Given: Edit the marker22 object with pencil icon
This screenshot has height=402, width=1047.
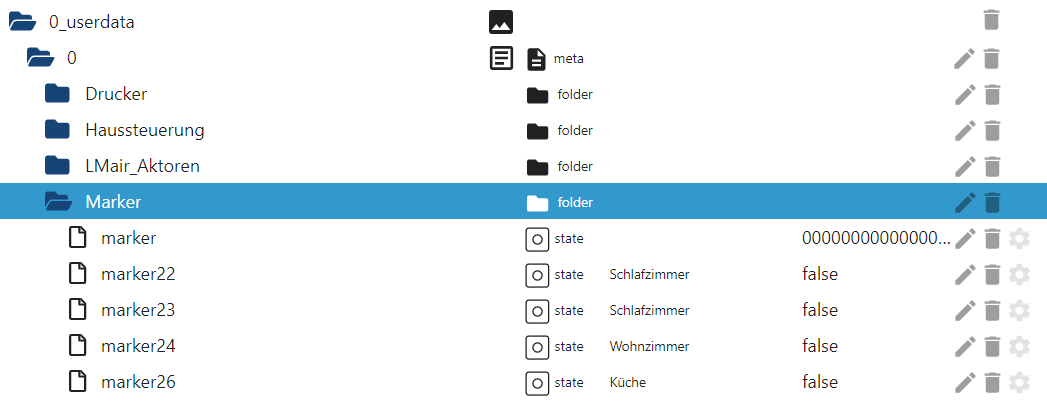Looking at the screenshot, I should [965, 274].
